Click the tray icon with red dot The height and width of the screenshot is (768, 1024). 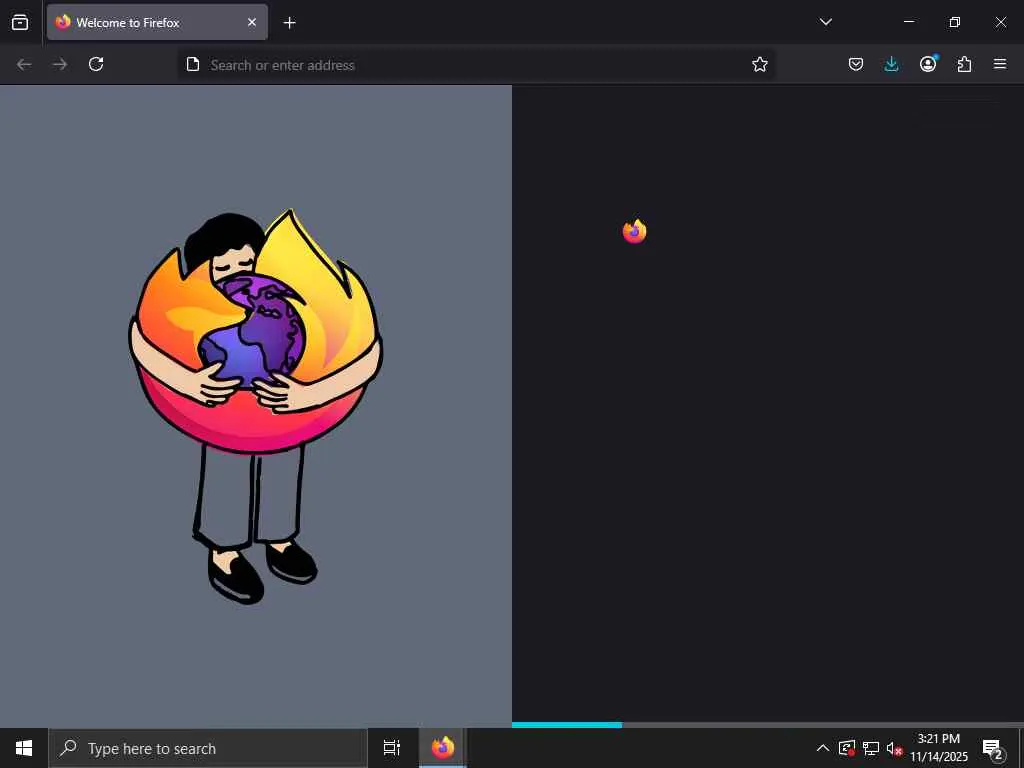click(x=847, y=748)
